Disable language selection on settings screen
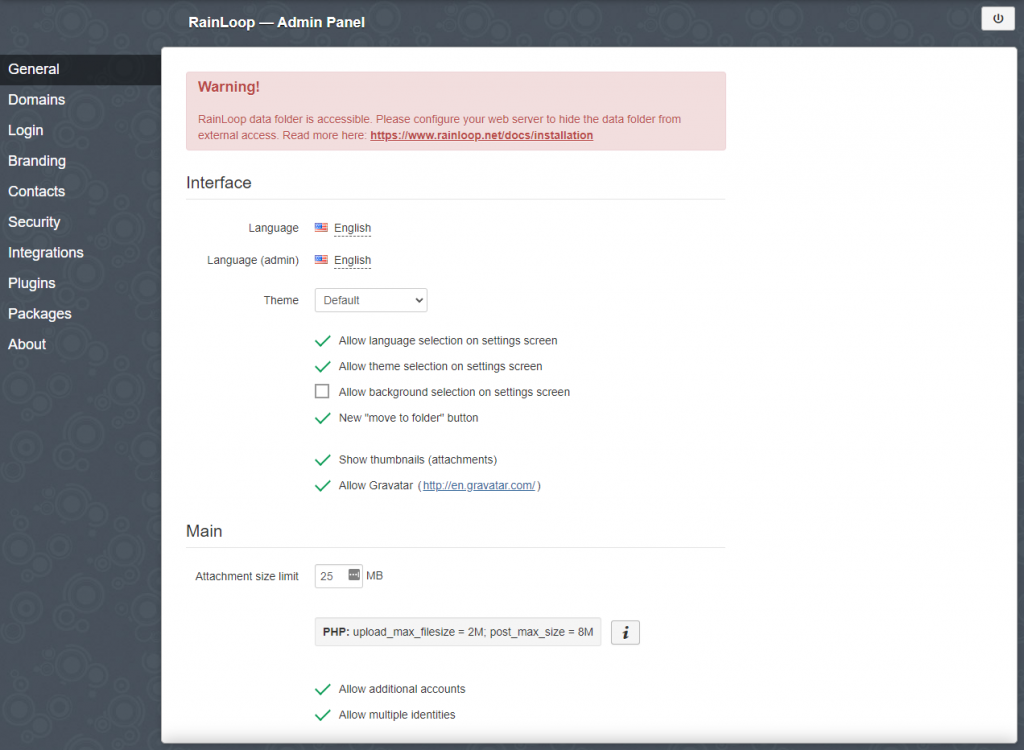This screenshot has height=750, width=1024. coord(322,340)
